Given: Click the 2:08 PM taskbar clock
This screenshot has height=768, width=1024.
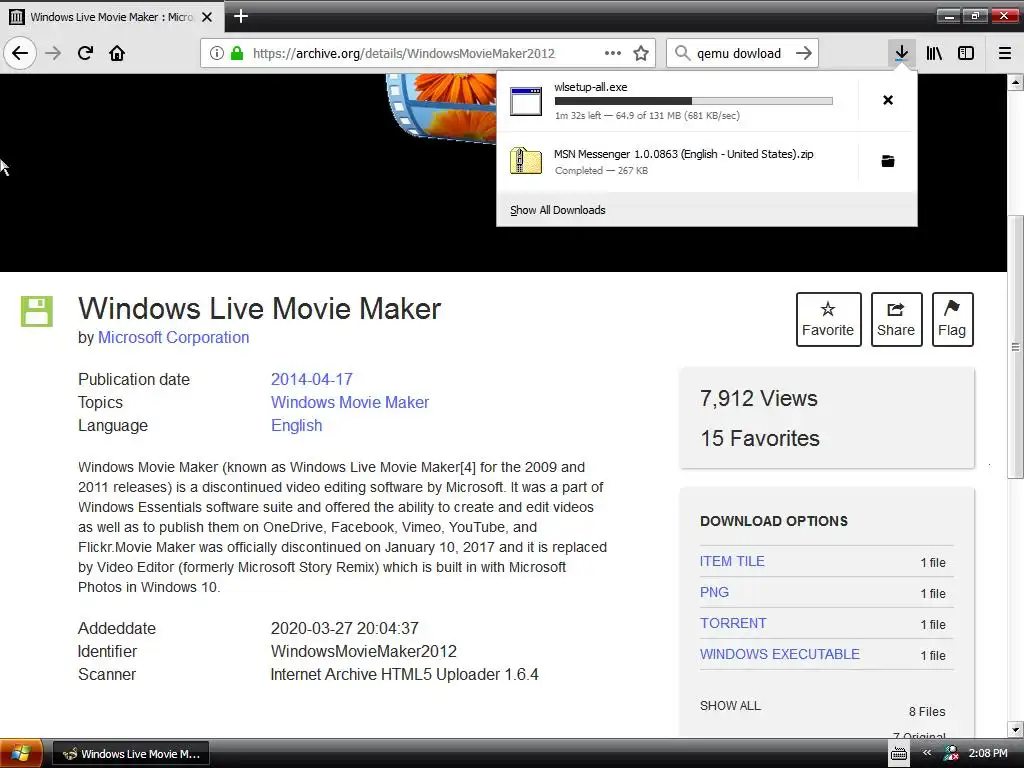Looking at the screenshot, I should coord(988,753).
